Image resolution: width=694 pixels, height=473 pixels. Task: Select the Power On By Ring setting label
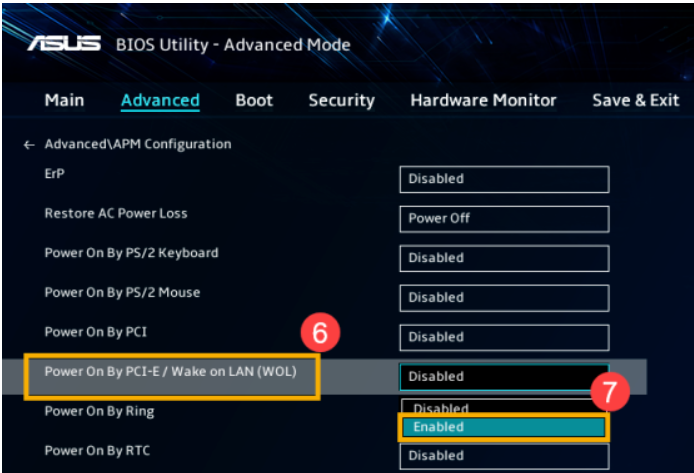tap(99, 411)
